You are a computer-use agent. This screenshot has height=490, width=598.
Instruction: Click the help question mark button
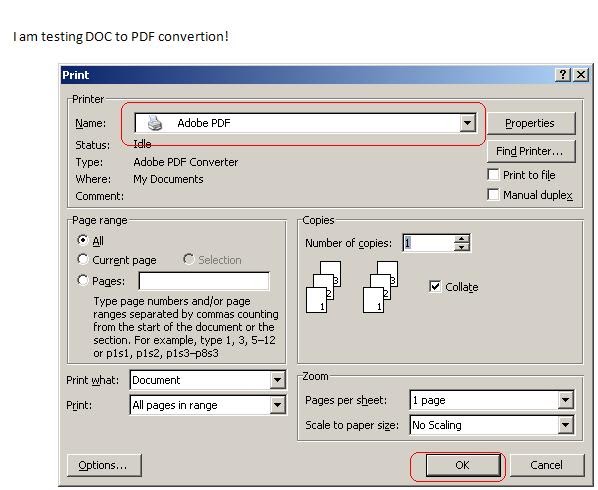click(x=563, y=75)
